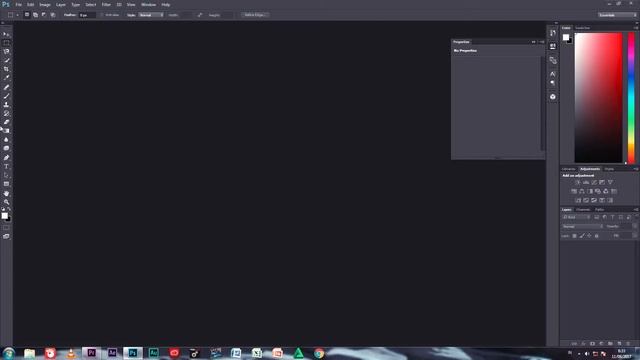Viewport: 640px width, 360px height.
Task: Select the Pen tool
Action: click(6, 158)
